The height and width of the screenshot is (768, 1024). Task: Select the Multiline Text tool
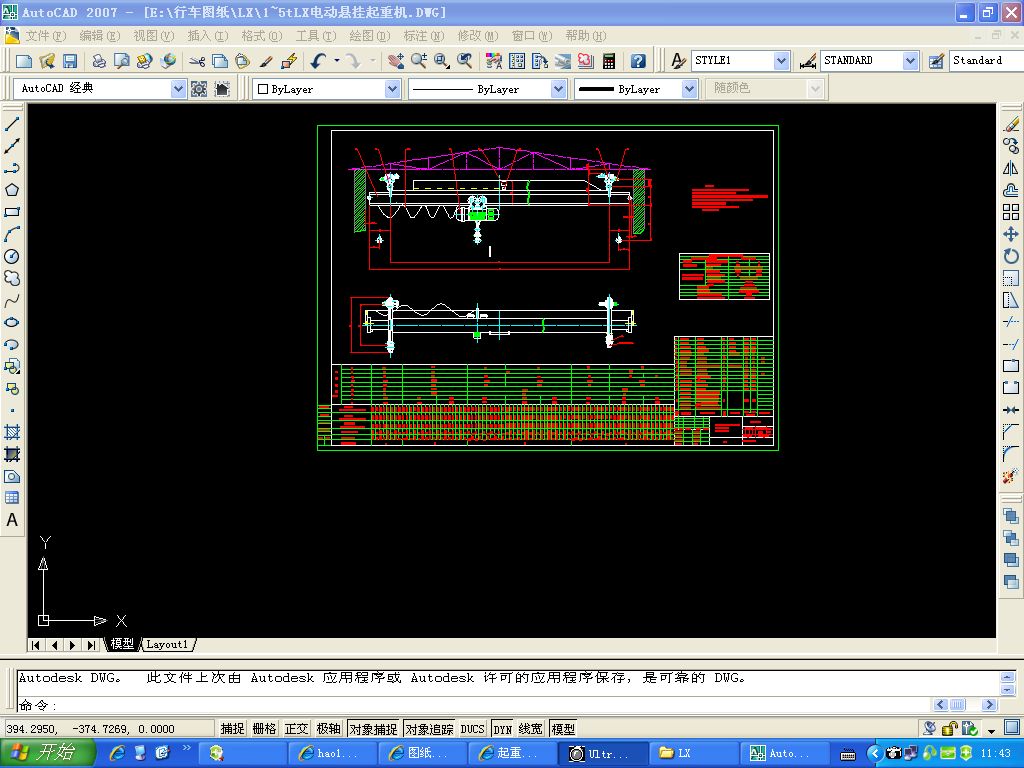click(12, 520)
